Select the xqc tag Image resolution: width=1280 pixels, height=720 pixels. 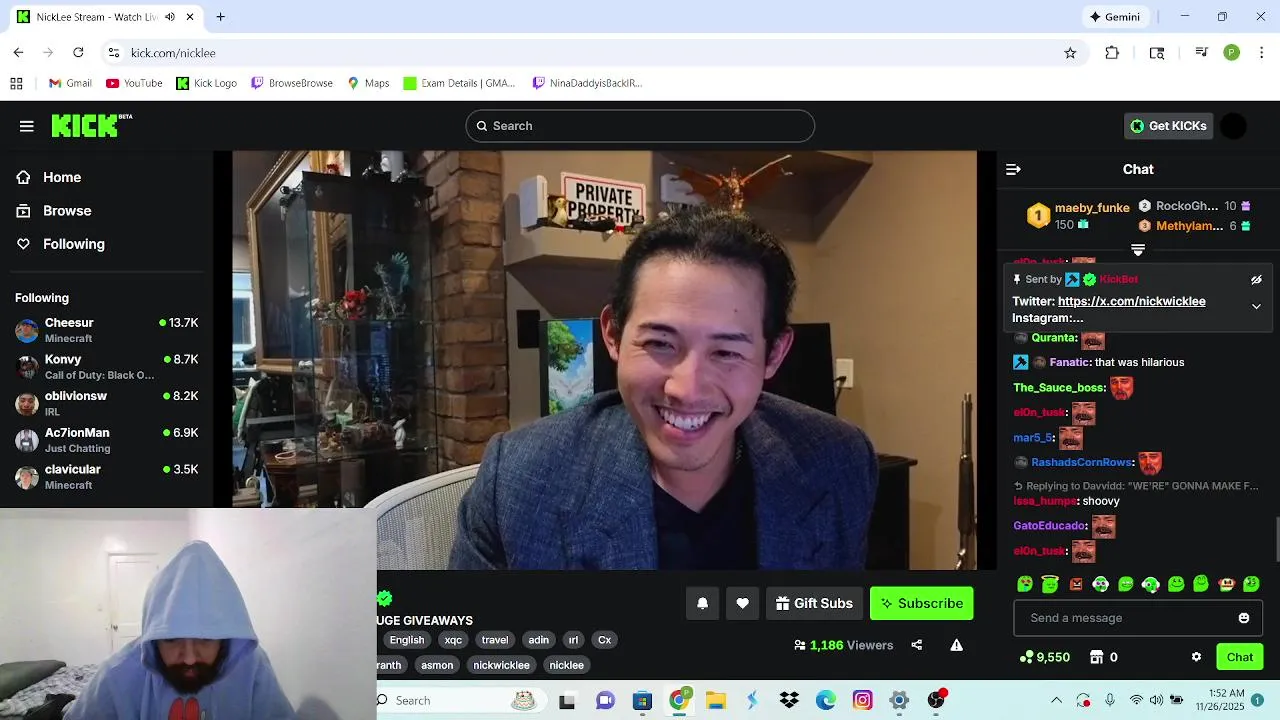point(453,640)
